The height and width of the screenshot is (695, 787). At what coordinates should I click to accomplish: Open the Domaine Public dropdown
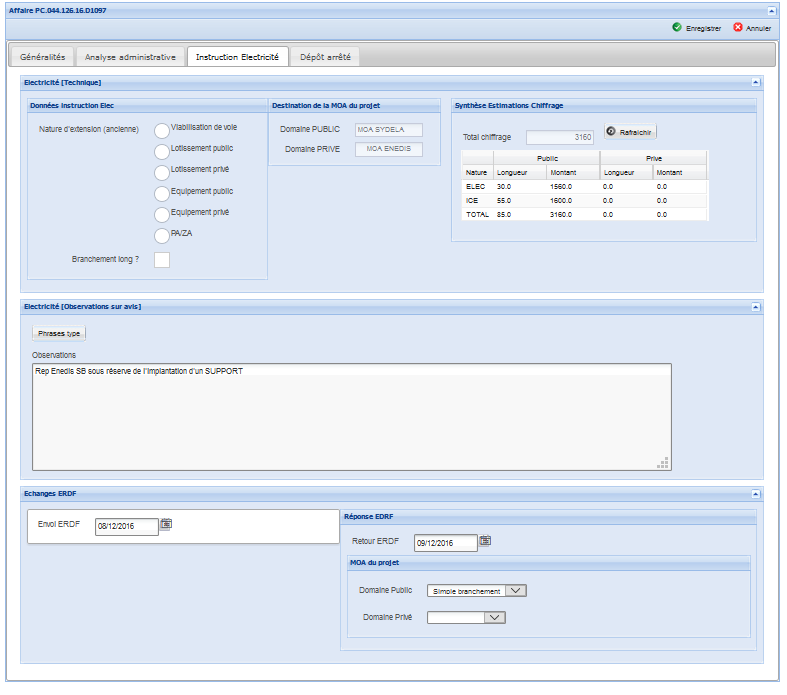click(x=476, y=591)
